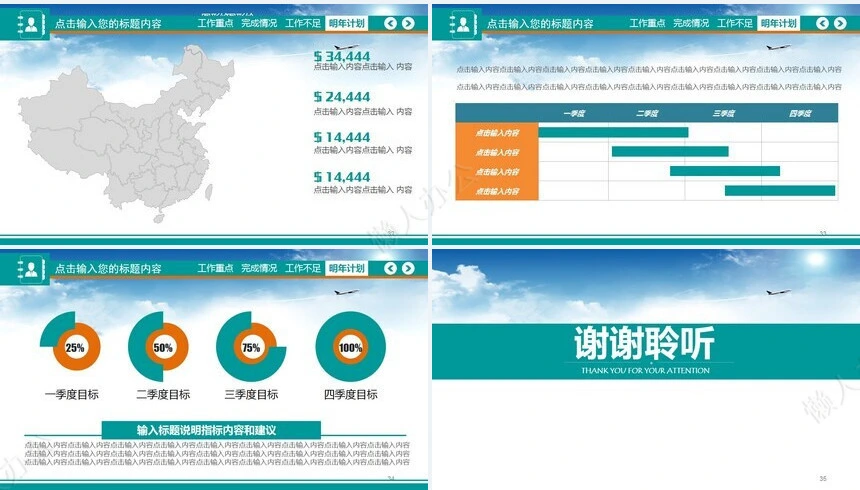Select the 50% donut chart

[x=159, y=347]
